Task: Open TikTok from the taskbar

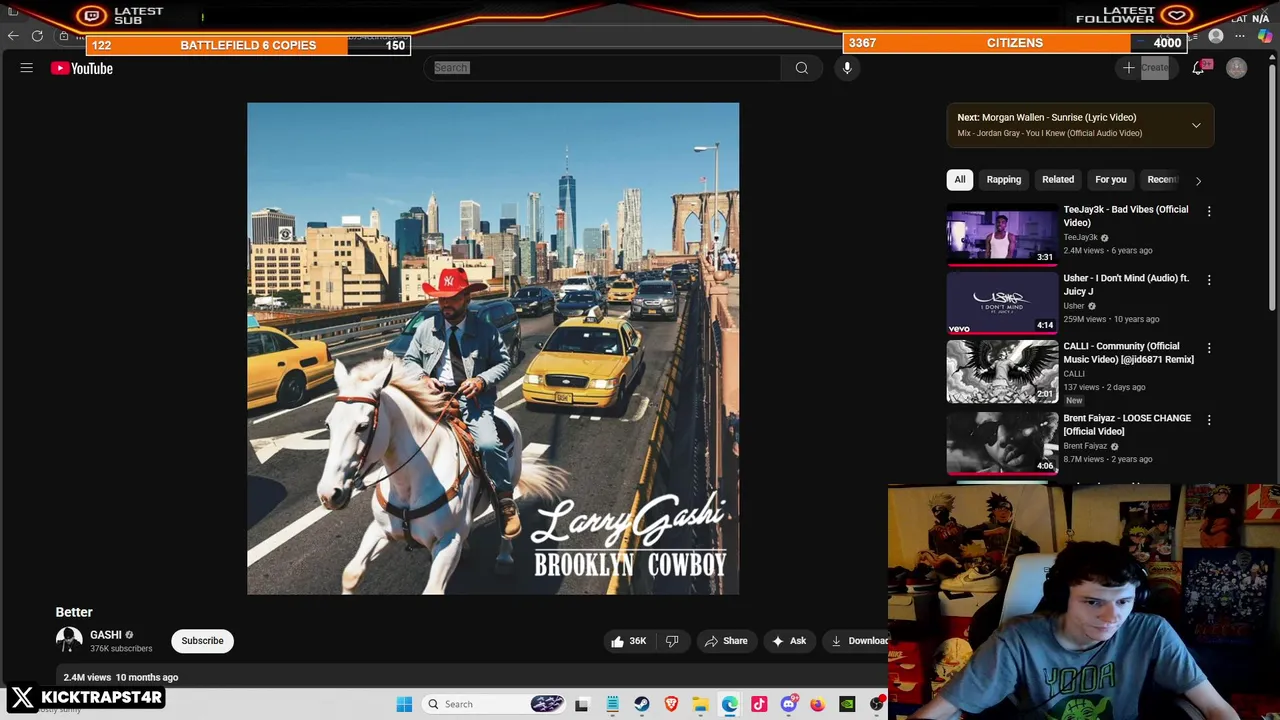Action: click(759, 704)
